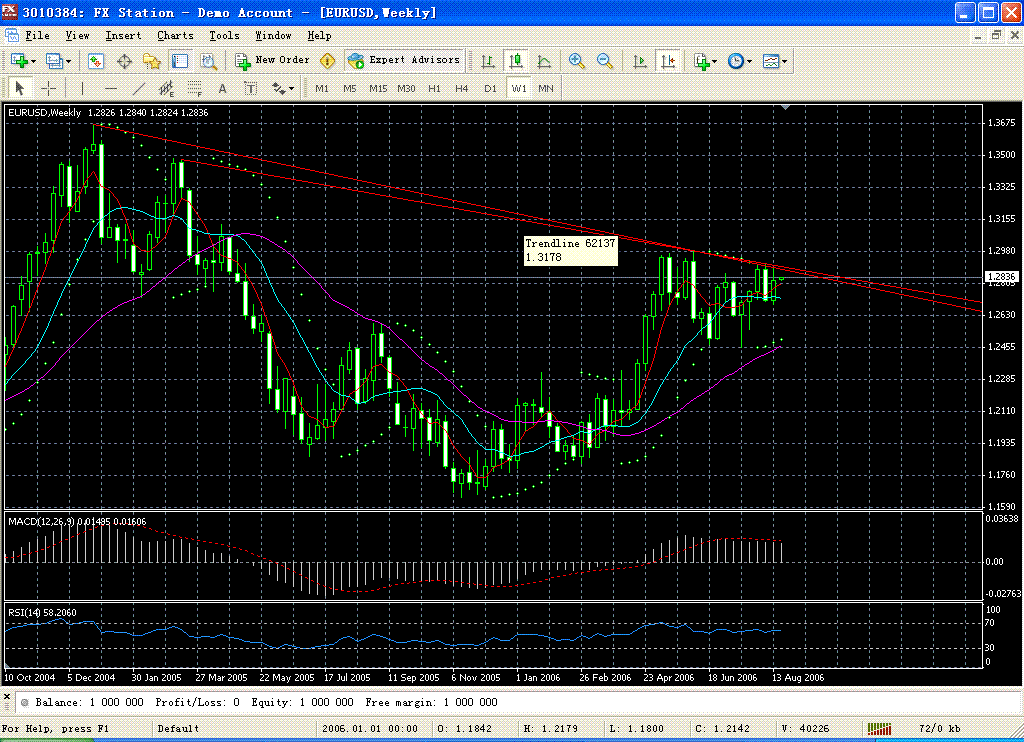Open the Strategy Tester magnifier icon
Viewport: 1024px width, 742px height.
[208, 61]
